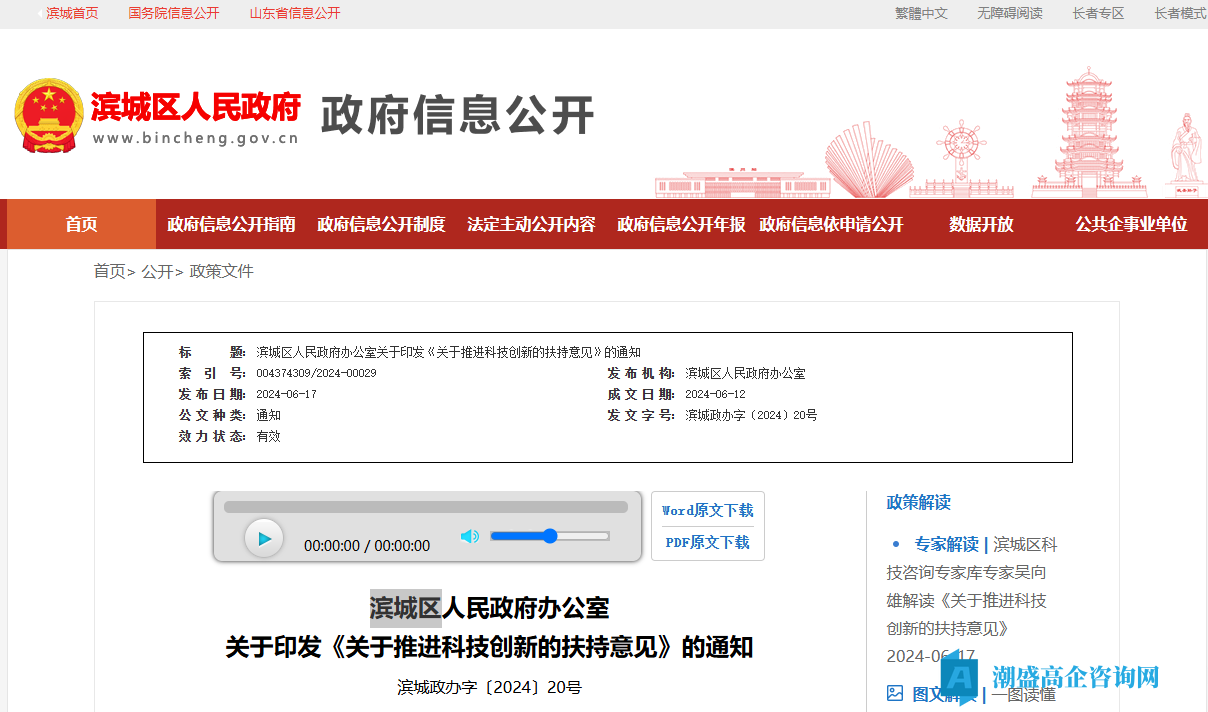1208x712 pixels.
Task: Mute audio using the speaker icon
Action: [469, 537]
